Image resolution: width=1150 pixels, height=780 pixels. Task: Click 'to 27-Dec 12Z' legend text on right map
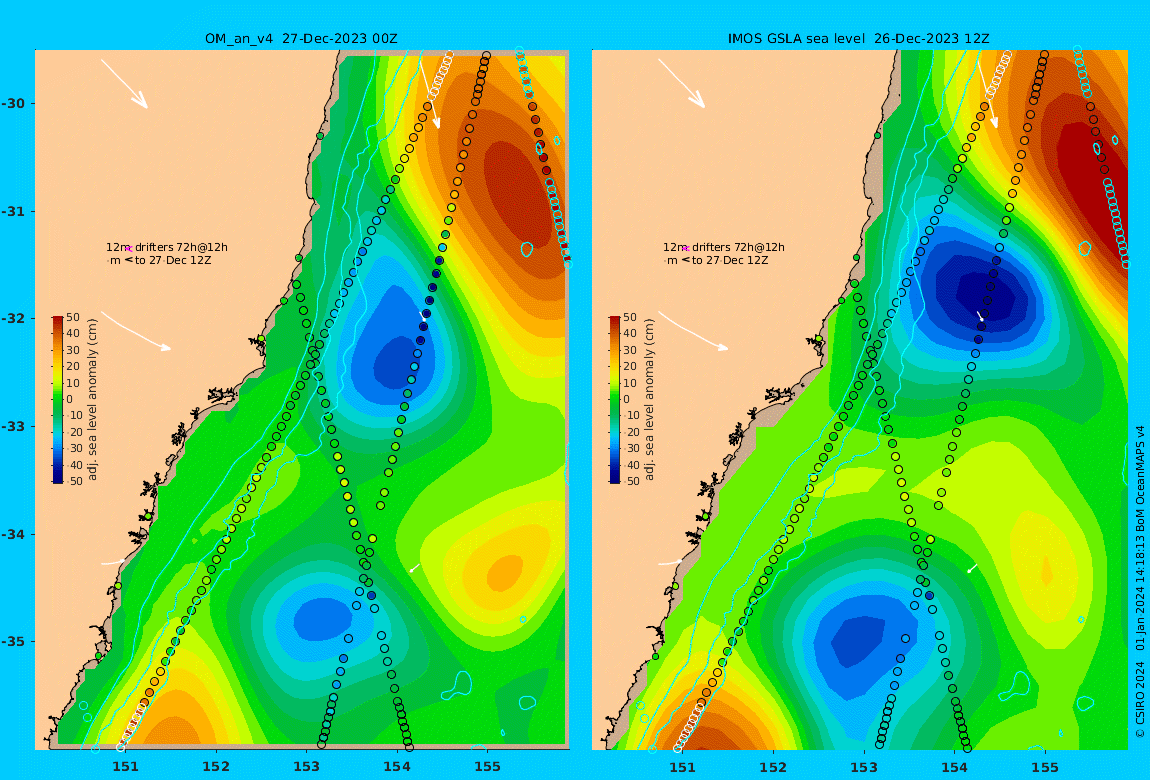coord(730,260)
